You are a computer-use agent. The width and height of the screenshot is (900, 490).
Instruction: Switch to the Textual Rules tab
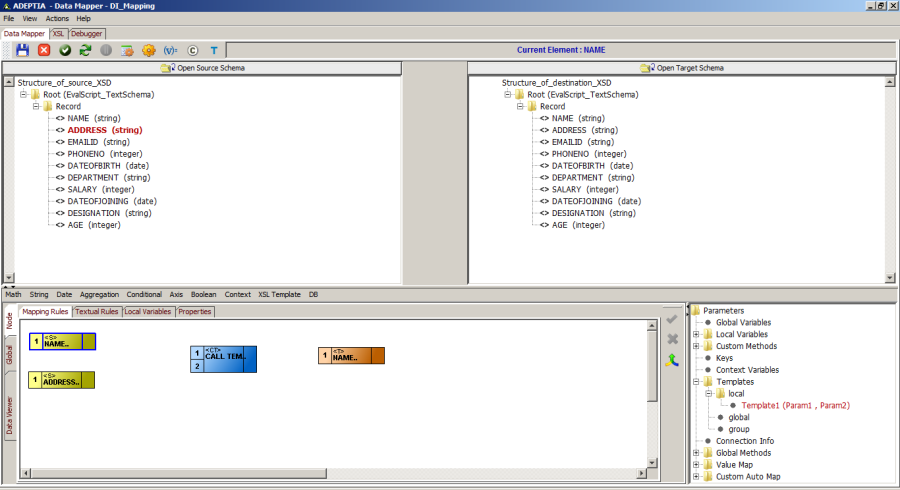tap(97, 312)
